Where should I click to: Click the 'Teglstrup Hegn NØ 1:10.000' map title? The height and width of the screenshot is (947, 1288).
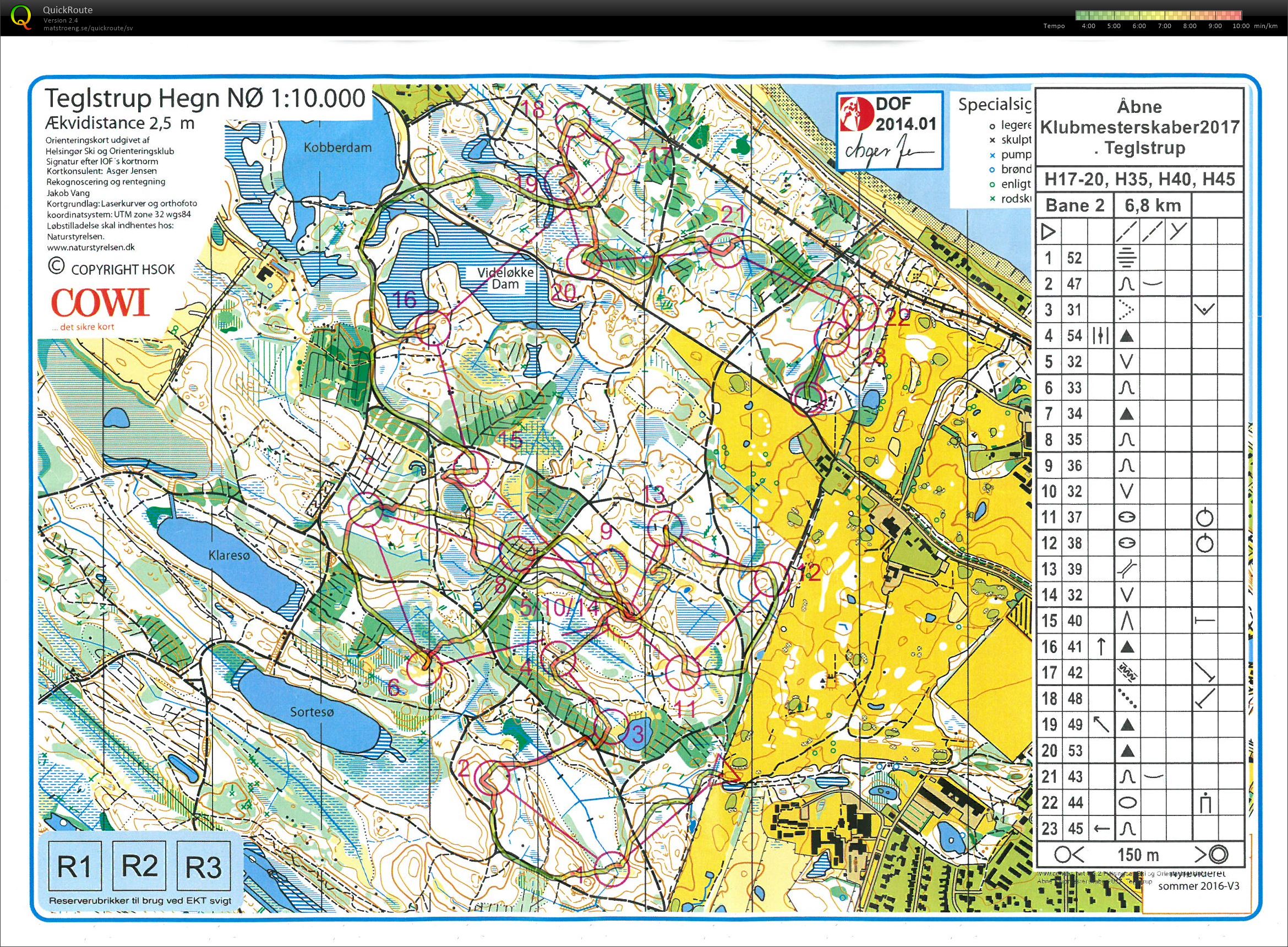pos(205,99)
